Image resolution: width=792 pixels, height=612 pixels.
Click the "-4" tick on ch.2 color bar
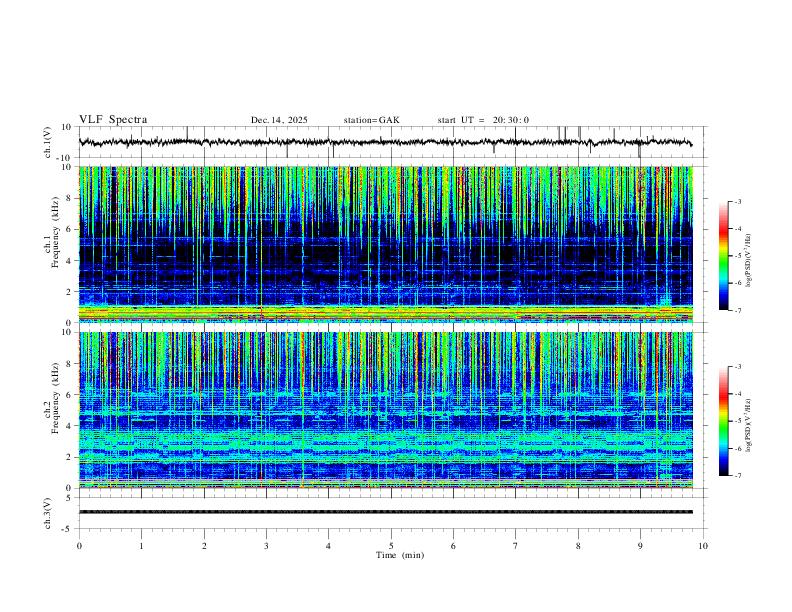(x=738, y=394)
